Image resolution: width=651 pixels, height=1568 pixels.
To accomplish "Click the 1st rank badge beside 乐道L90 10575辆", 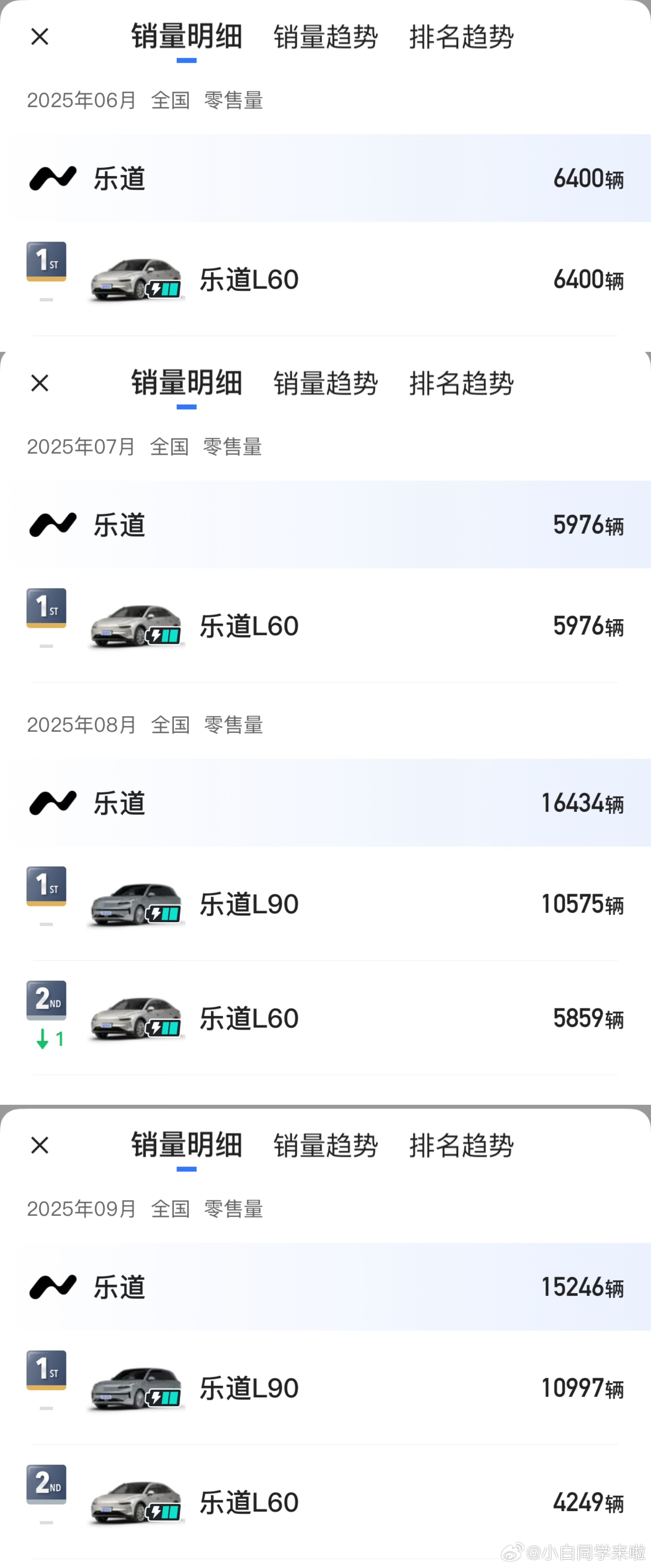I will click(46, 886).
